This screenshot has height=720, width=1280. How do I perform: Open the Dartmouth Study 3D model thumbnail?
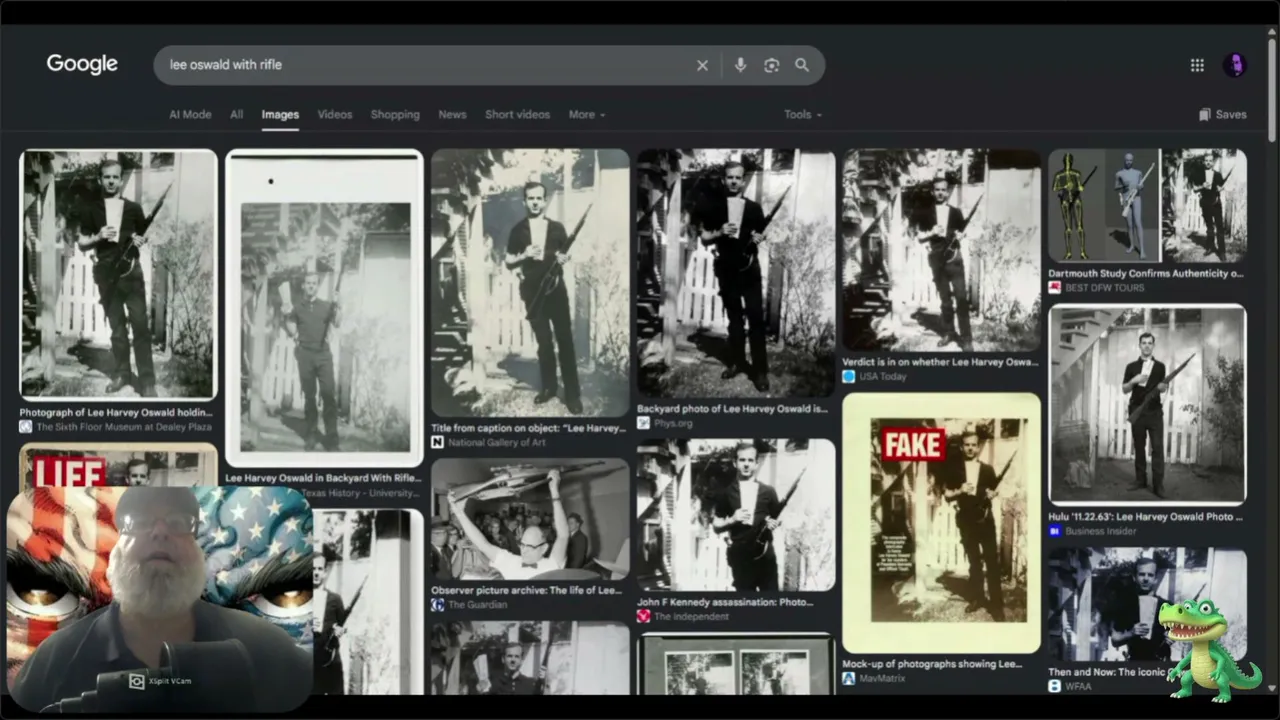(1147, 206)
